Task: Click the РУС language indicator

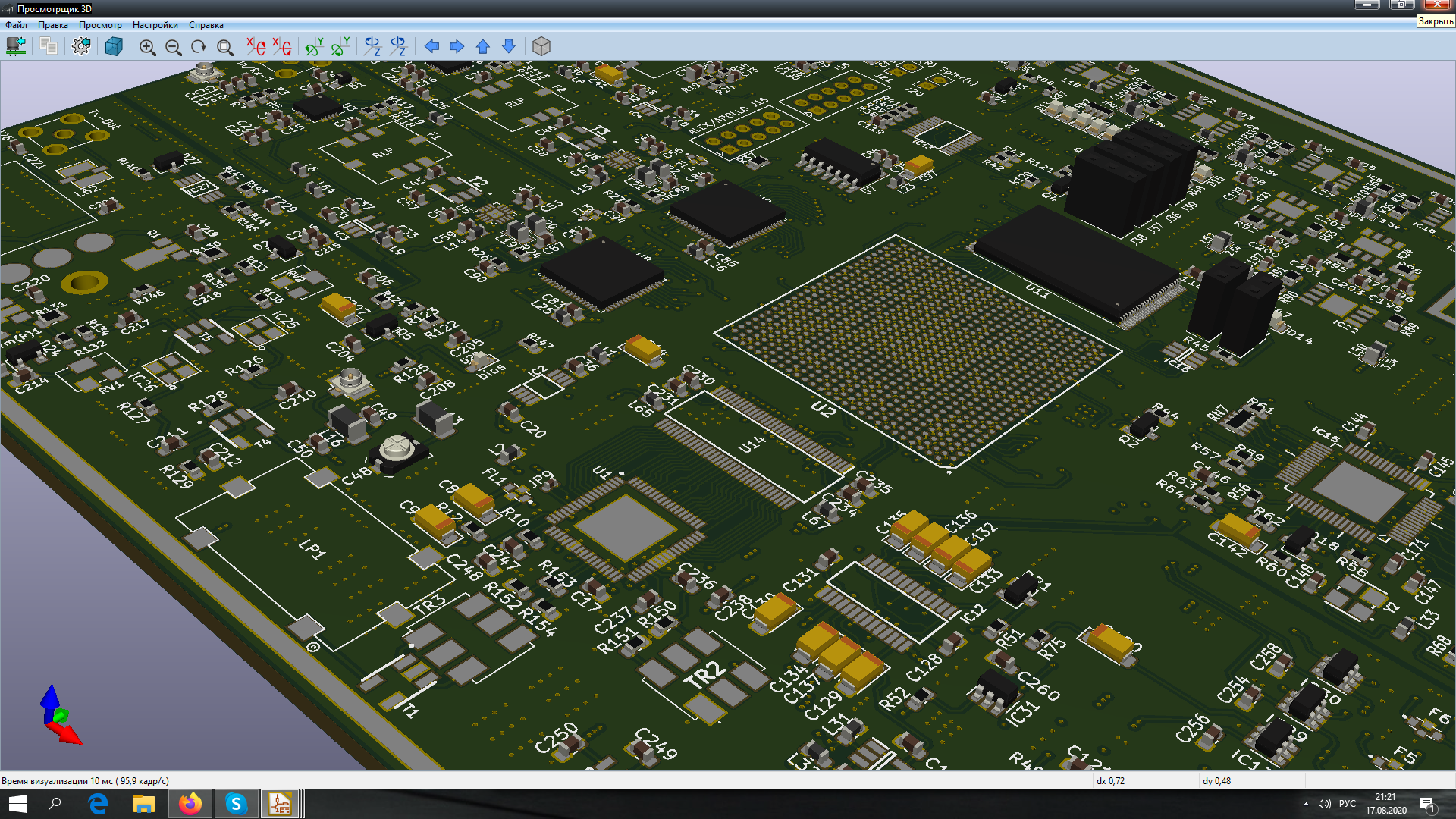Action: (1348, 804)
